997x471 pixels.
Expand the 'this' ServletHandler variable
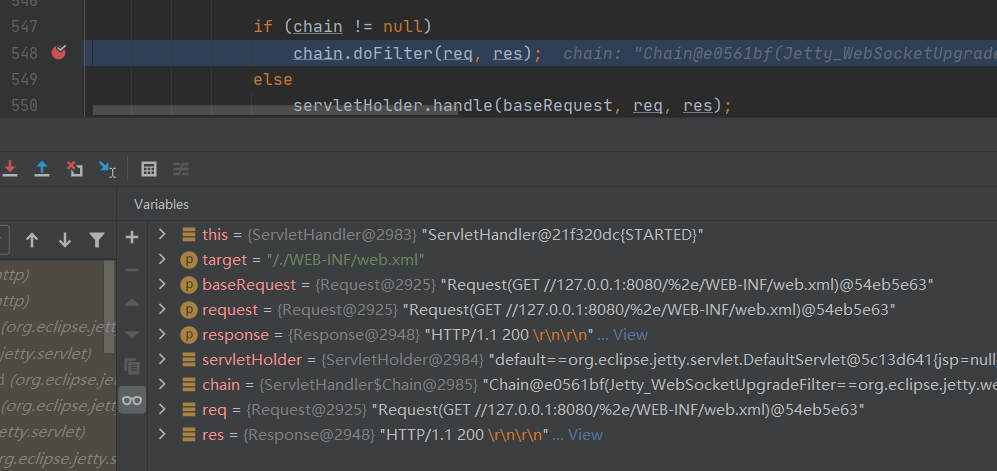(163, 235)
